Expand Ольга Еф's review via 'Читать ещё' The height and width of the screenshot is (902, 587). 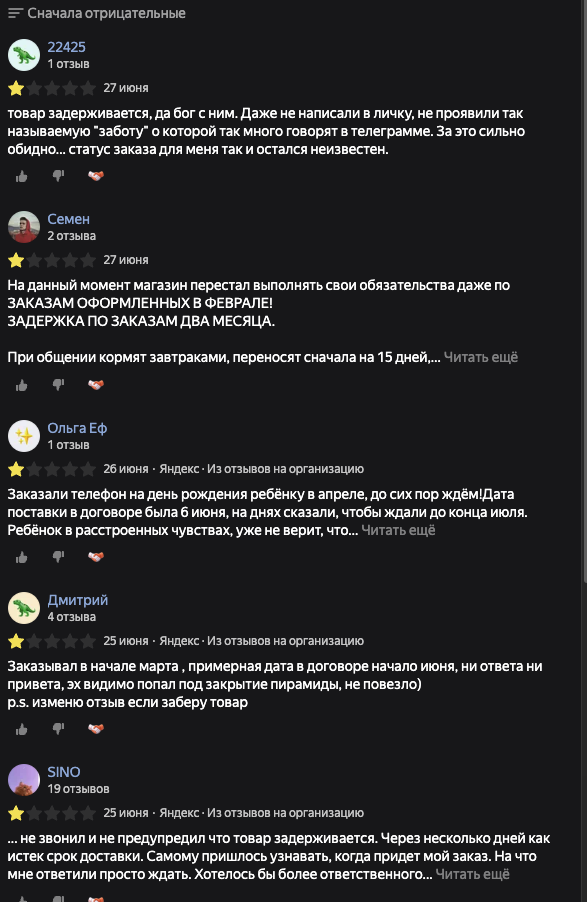pyautogui.click(x=398, y=530)
